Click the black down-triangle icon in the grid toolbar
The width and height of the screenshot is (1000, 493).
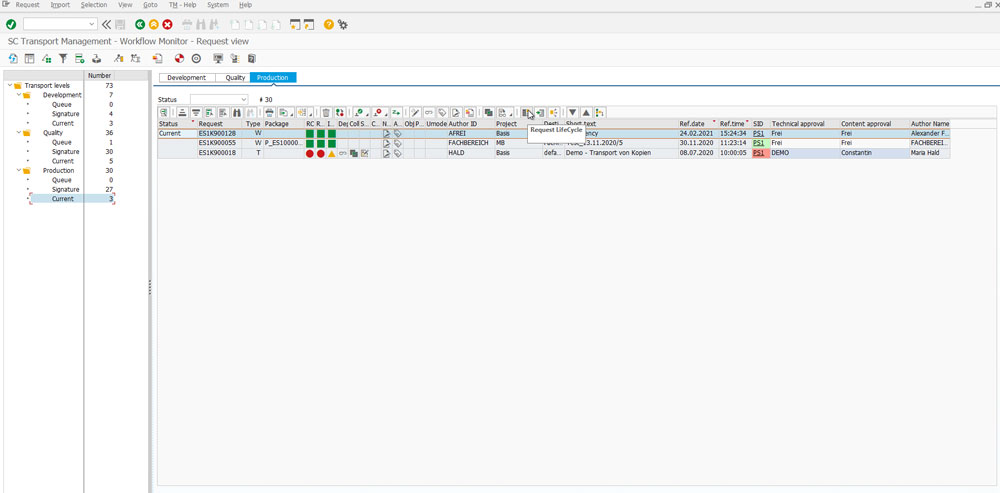tap(573, 112)
